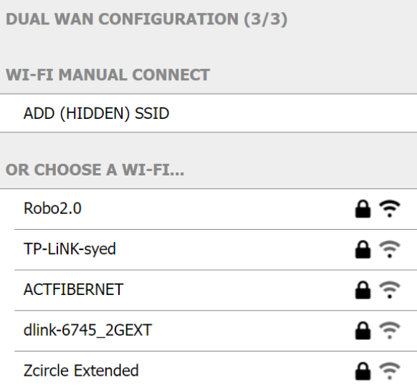Click dlink-6745_2GEXT signal strength icon
Image resolution: width=417 pixels, height=387 pixels.
(x=389, y=331)
